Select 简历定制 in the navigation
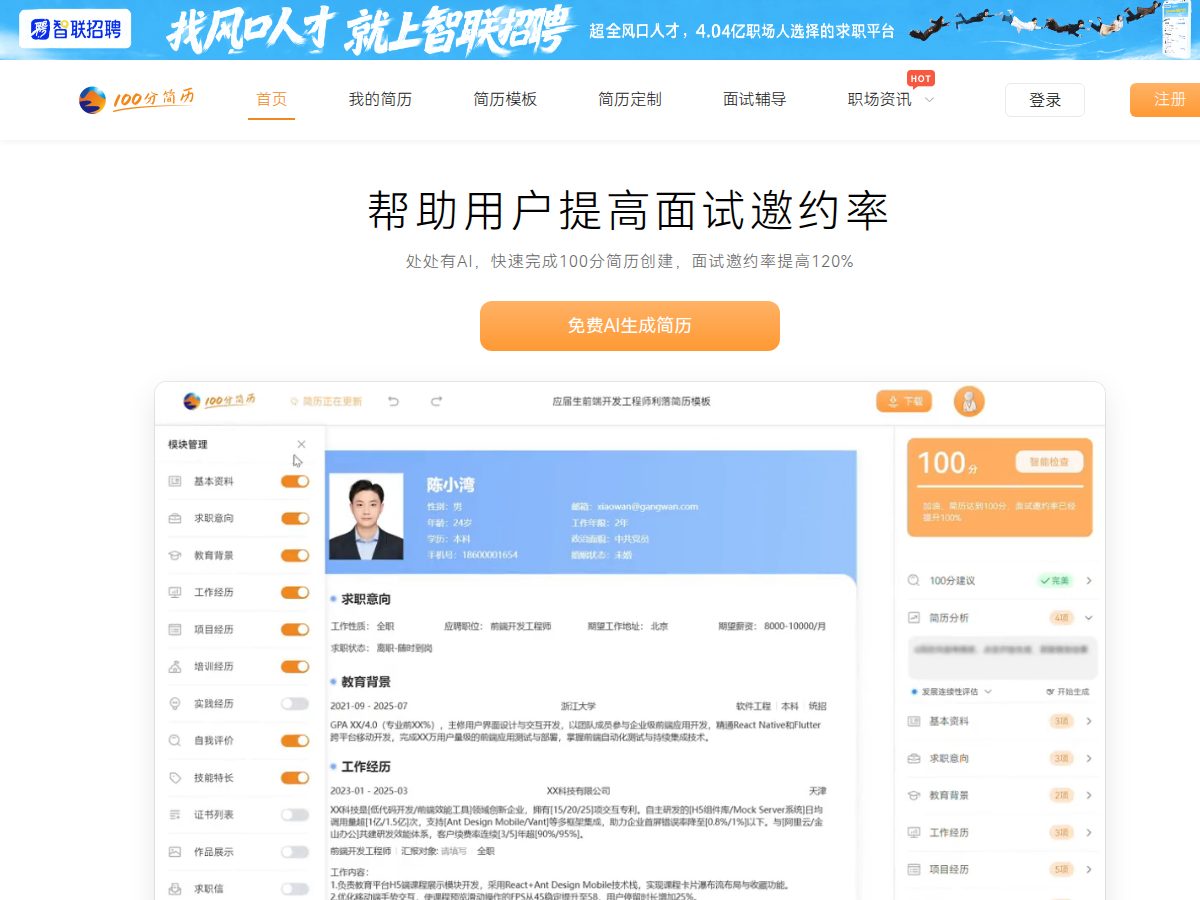The height and width of the screenshot is (900, 1200). pyautogui.click(x=630, y=99)
